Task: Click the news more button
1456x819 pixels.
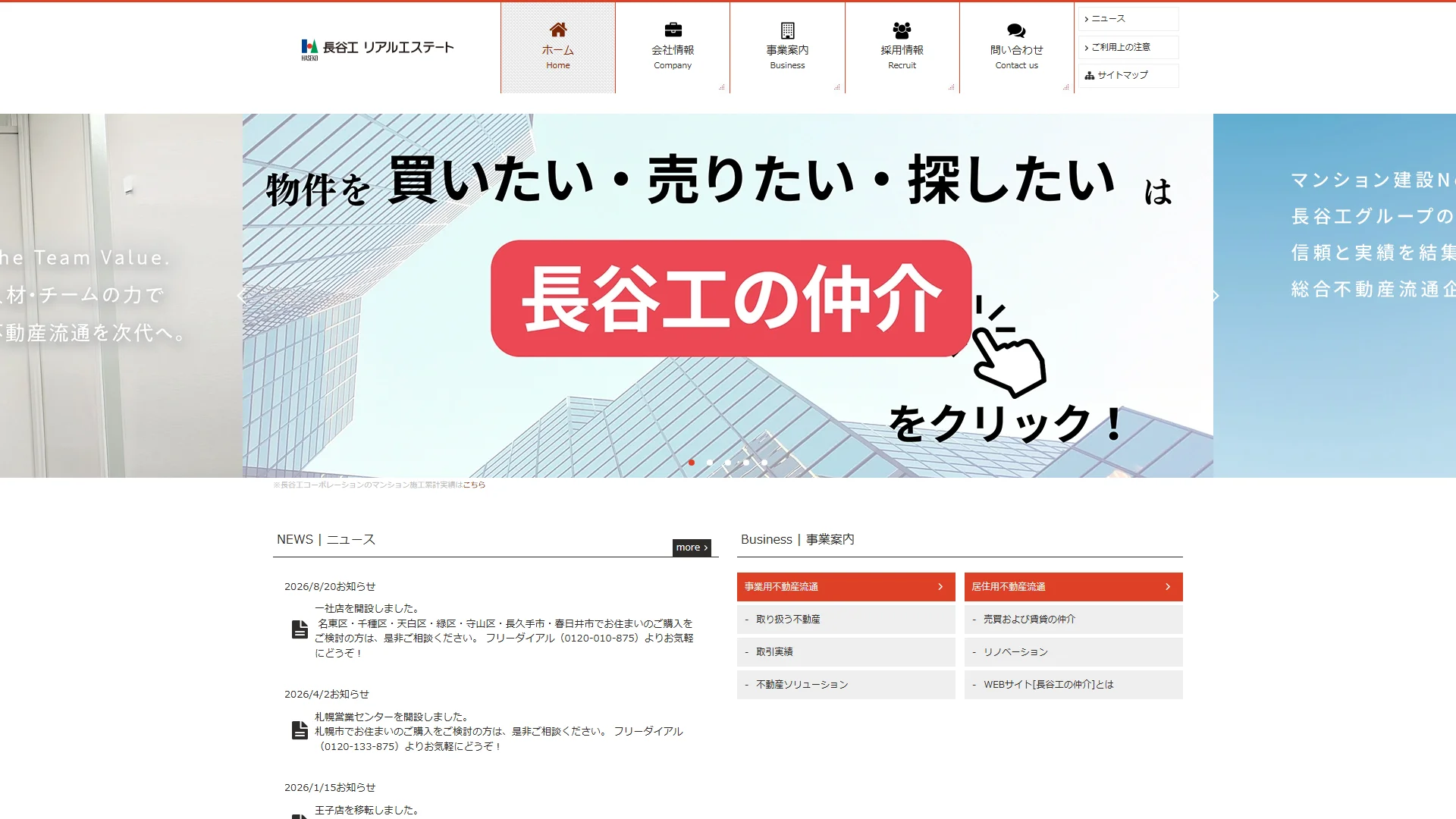Action: pyautogui.click(x=692, y=548)
